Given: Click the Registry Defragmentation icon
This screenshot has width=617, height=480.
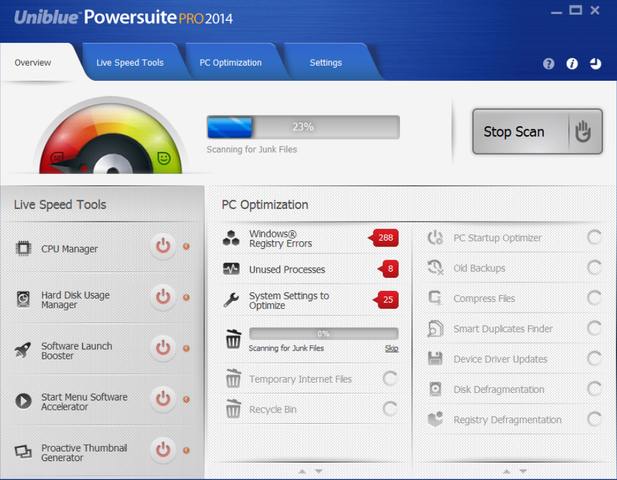Looking at the screenshot, I should (435, 419).
